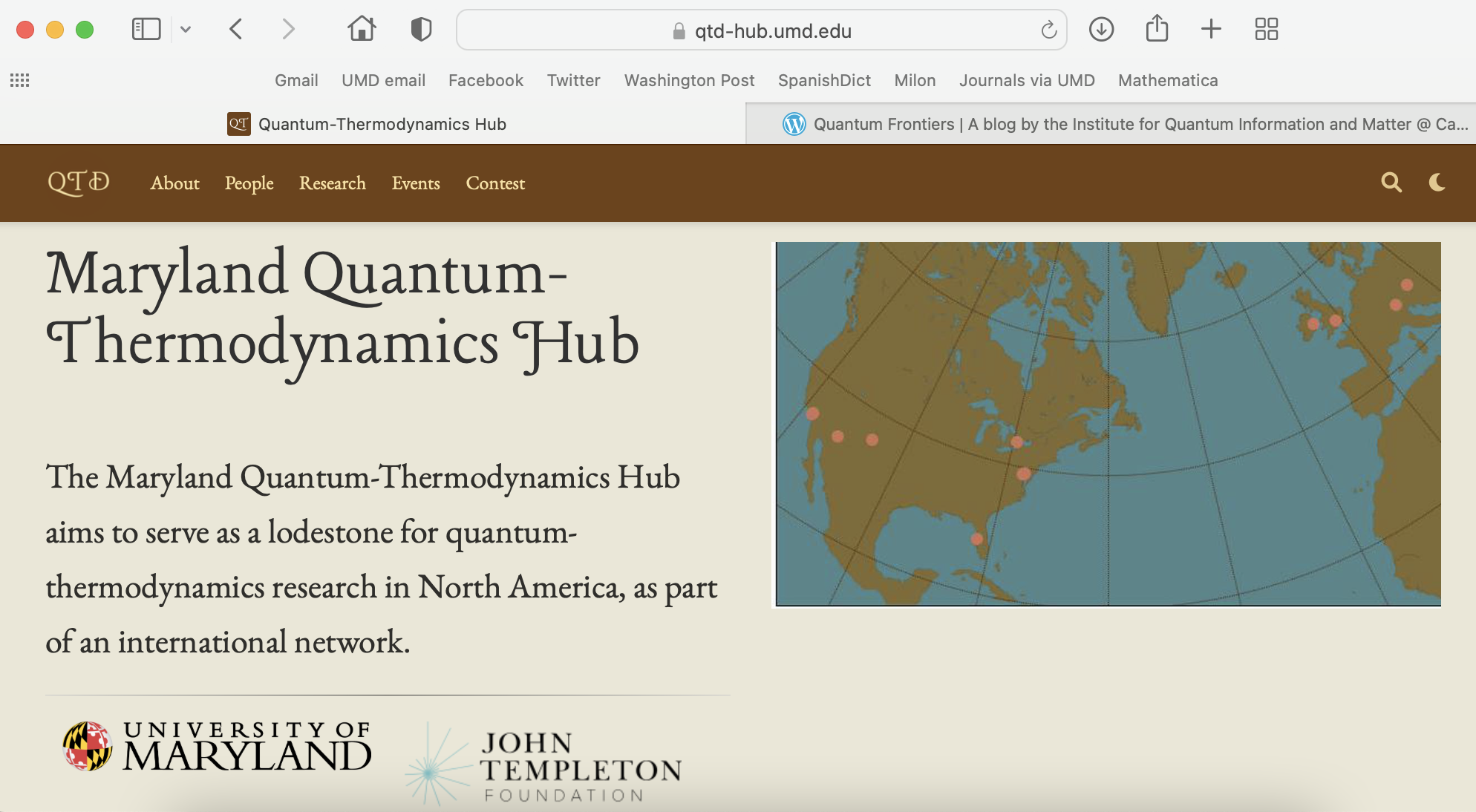
Task: Expand the sidebar dropdown chevron
Action: (186, 30)
